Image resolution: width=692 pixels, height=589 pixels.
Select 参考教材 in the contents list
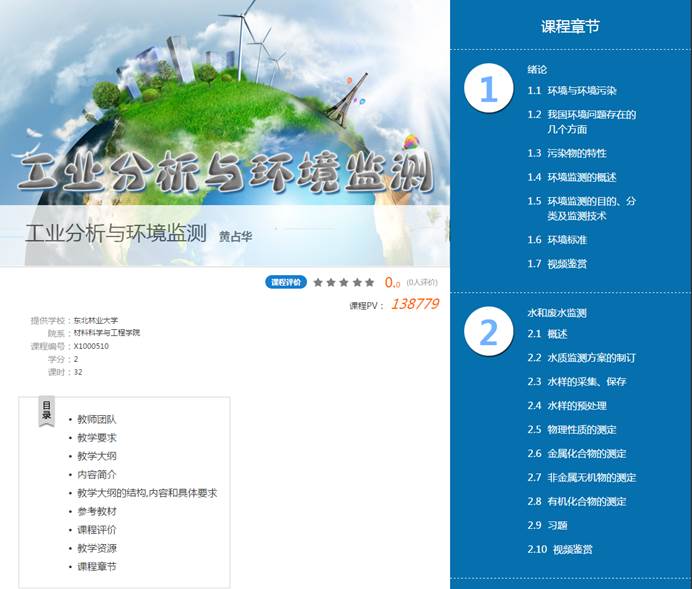pos(97,511)
